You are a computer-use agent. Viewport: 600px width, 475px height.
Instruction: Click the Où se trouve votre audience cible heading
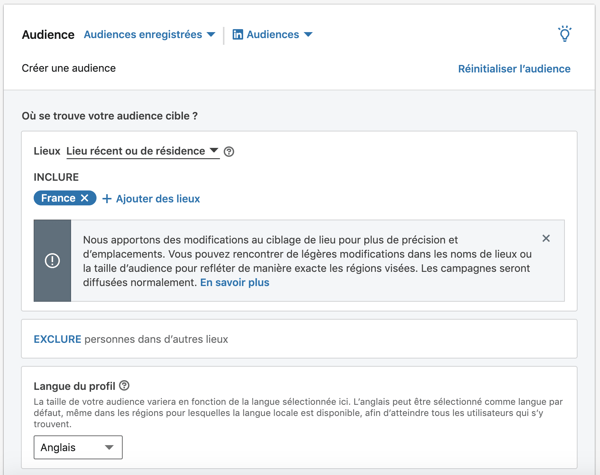109,116
